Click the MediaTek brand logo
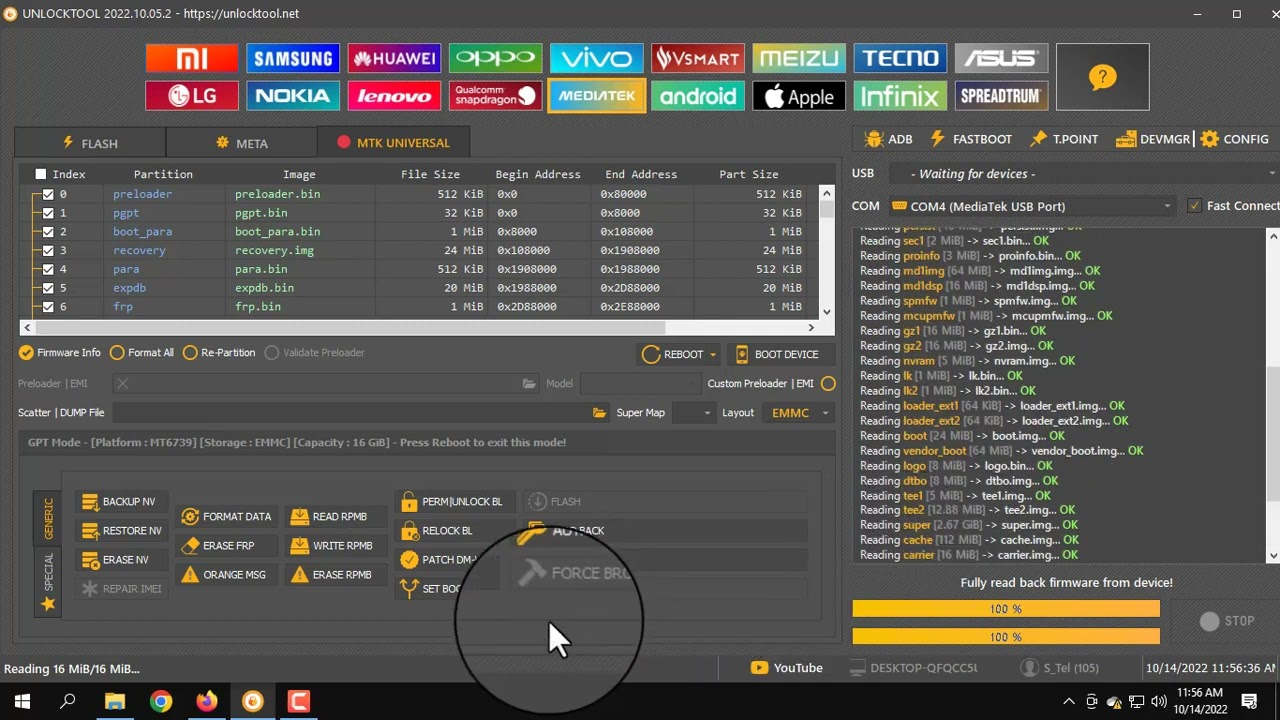The height and width of the screenshot is (720, 1280). click(x=596, y=96)
